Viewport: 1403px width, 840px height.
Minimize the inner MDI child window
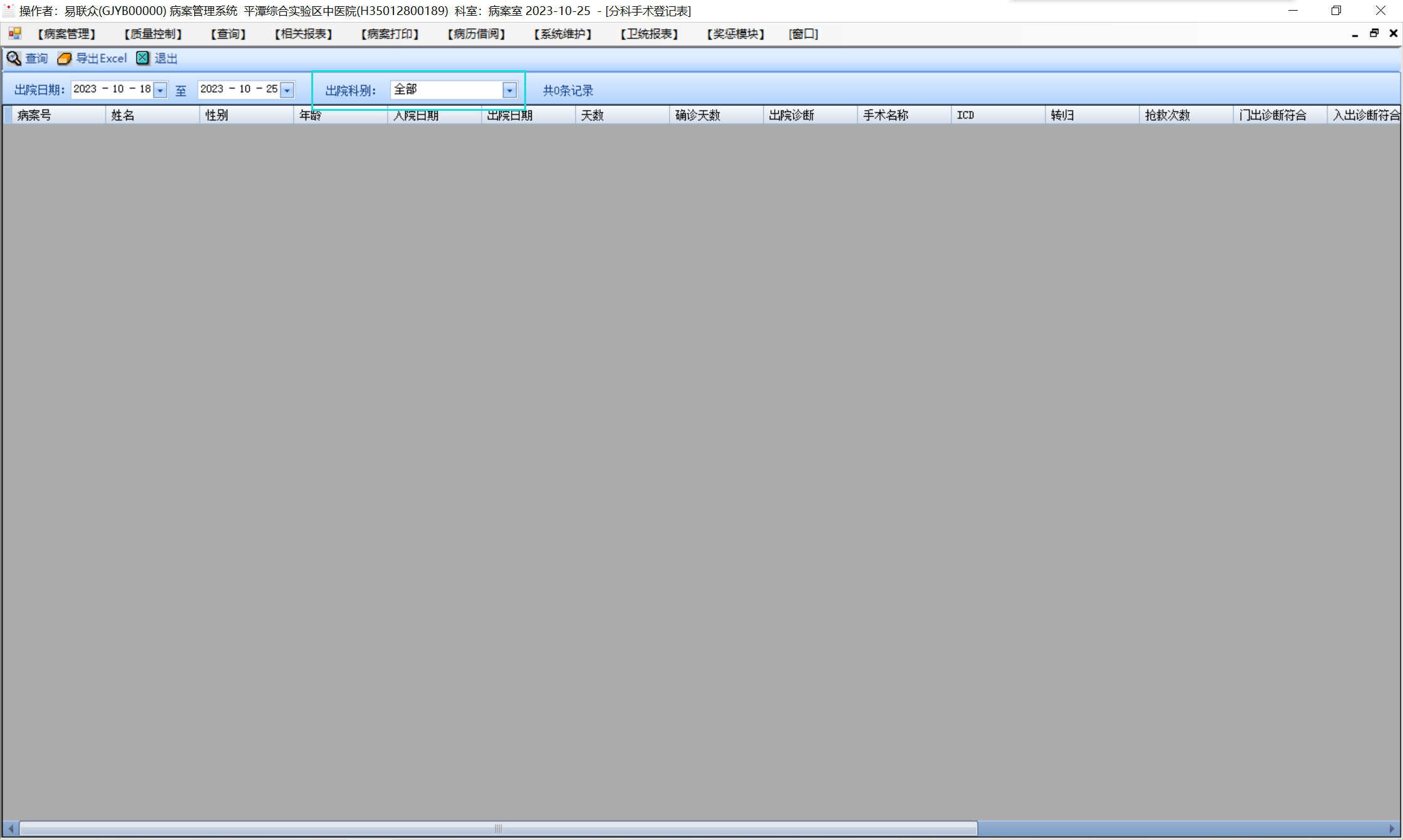(1355, 34)
